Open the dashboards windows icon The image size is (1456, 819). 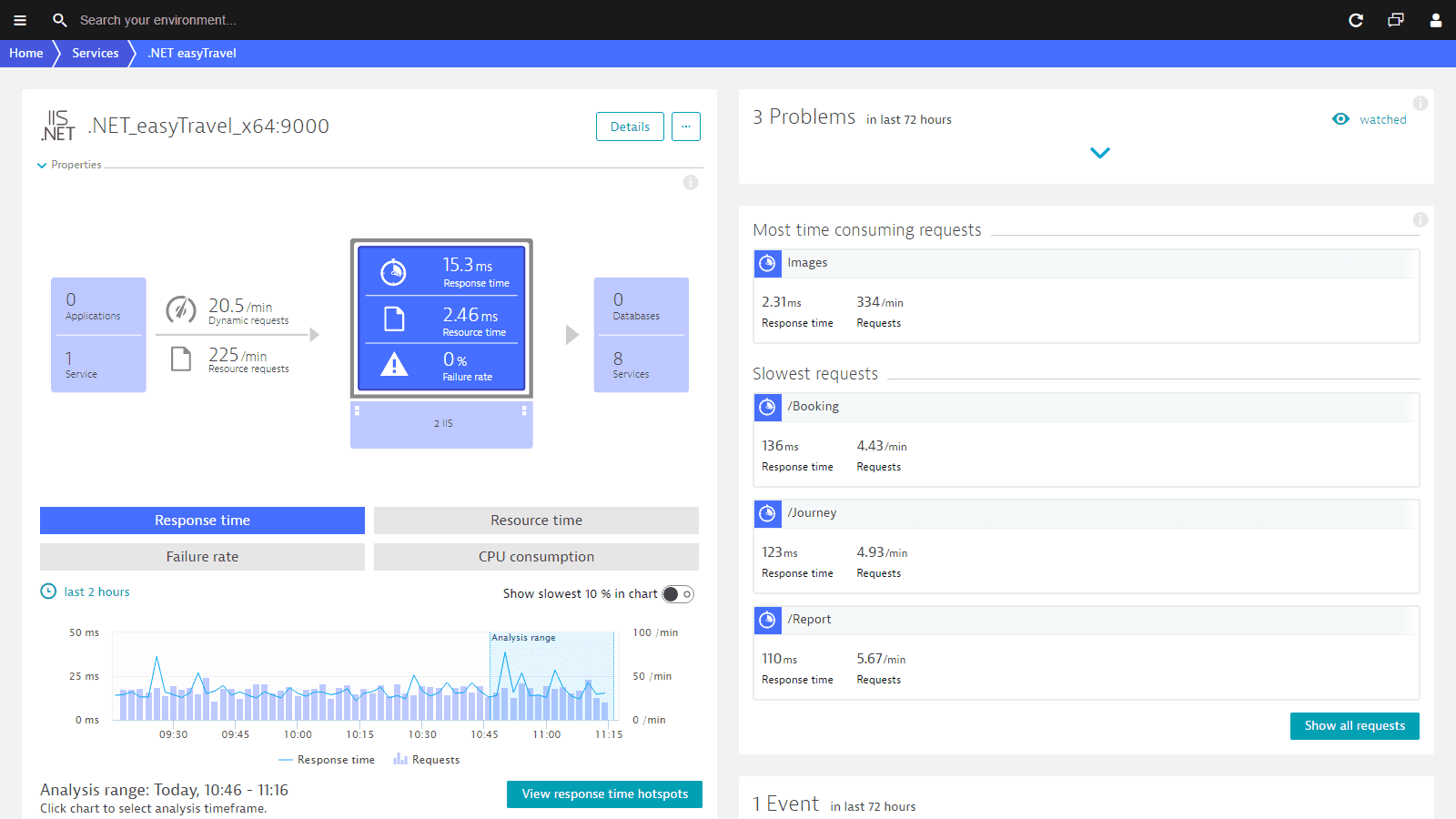coord(1396,20)
